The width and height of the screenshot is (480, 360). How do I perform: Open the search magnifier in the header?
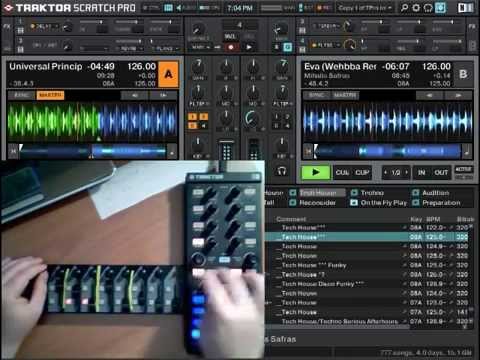(x=404, y=8)
